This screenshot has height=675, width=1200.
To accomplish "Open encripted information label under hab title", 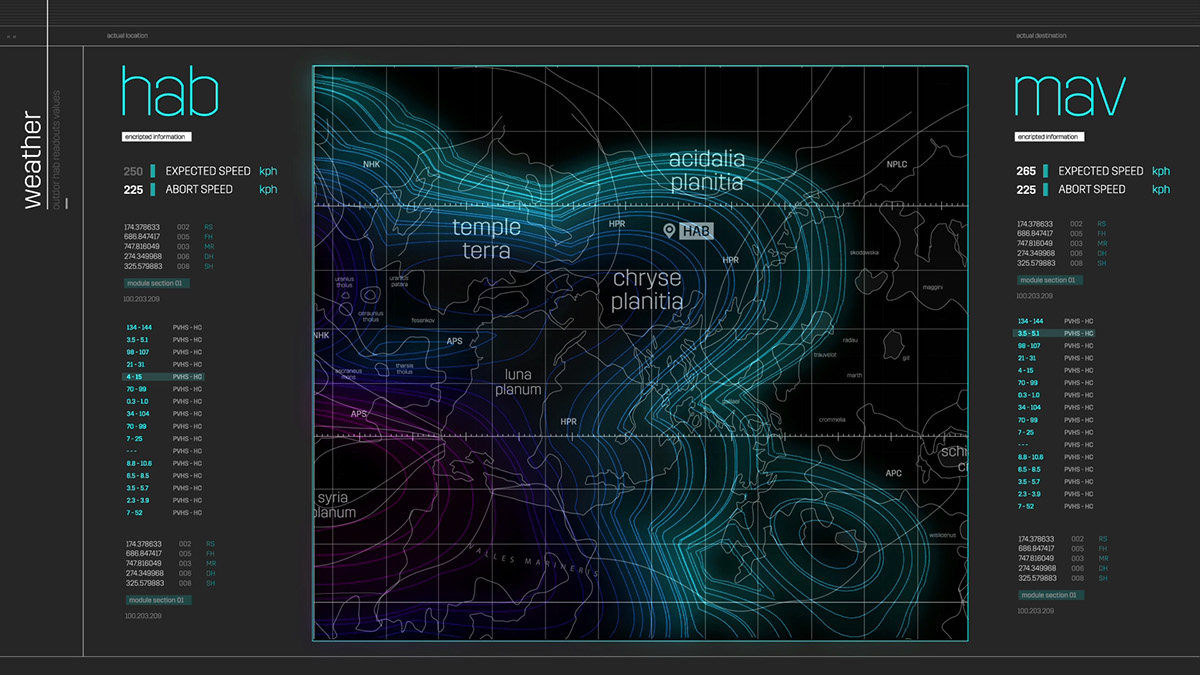I will (154, 137).
